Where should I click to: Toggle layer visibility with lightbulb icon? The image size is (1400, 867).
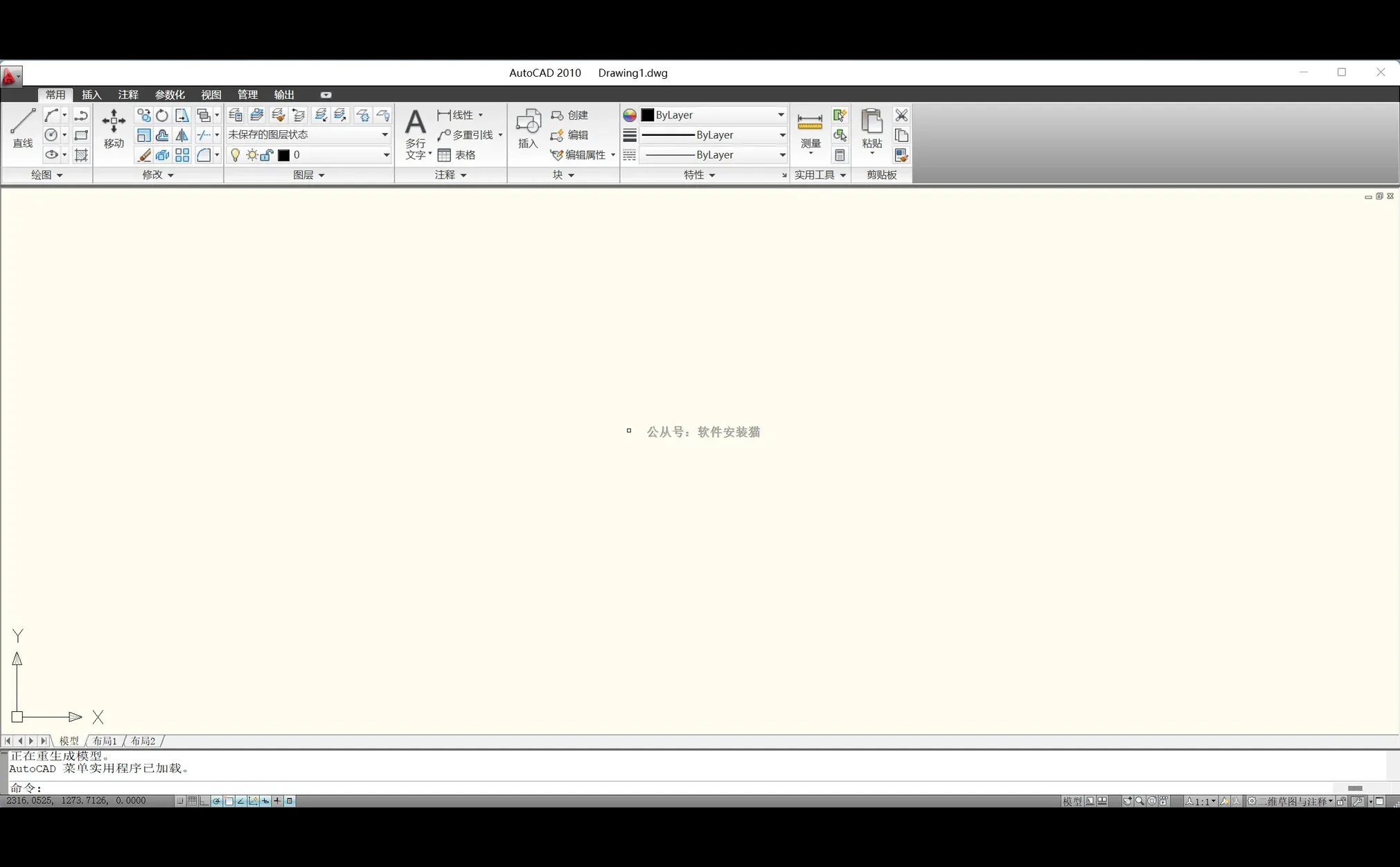pyautogui.click(x=235, y=155)
